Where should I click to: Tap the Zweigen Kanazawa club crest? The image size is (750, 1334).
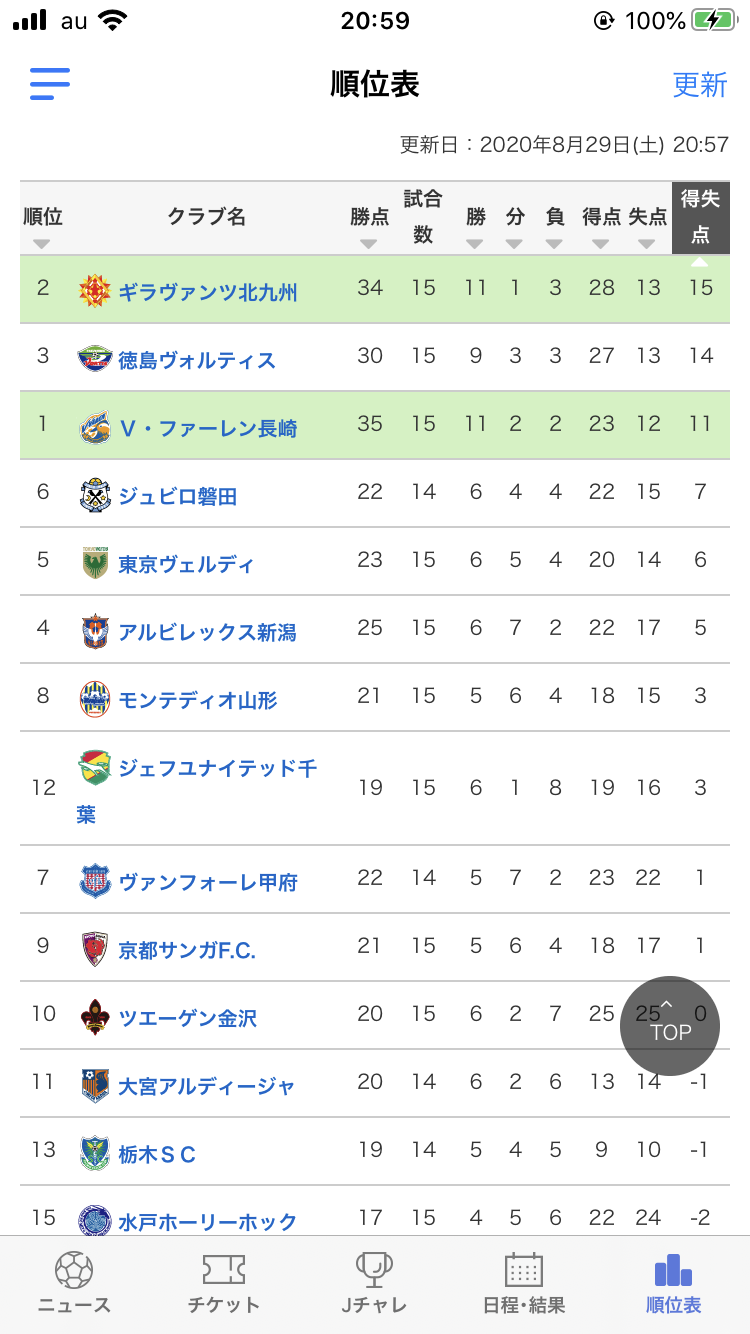click(94, 1017)
